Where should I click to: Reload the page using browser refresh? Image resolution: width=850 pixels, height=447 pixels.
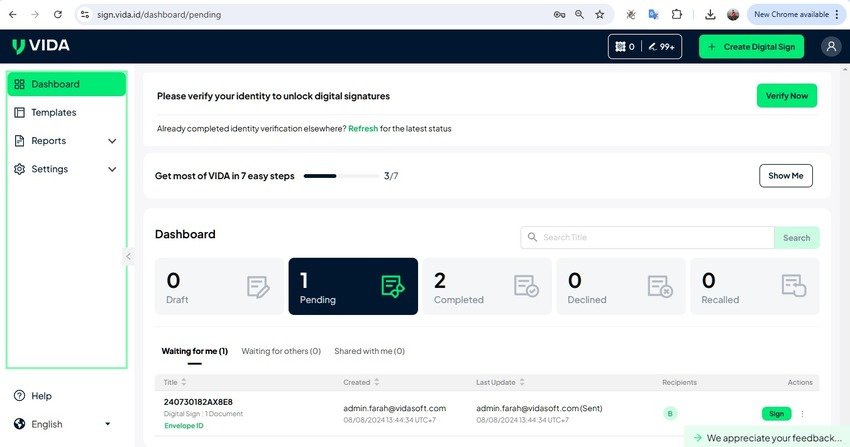tap(57, 15)
